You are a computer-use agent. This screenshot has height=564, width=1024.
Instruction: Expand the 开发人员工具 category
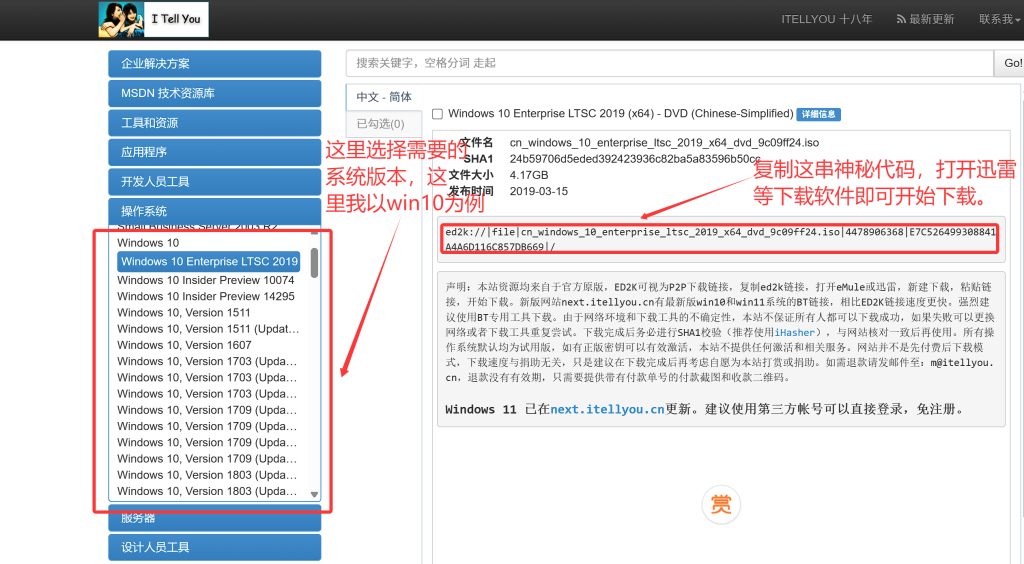point(214,182)
